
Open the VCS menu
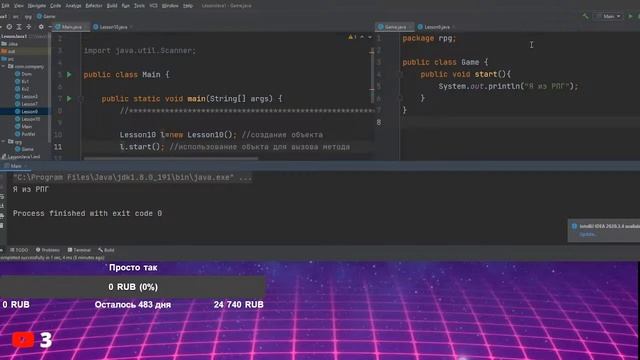[x=153, y=6]
